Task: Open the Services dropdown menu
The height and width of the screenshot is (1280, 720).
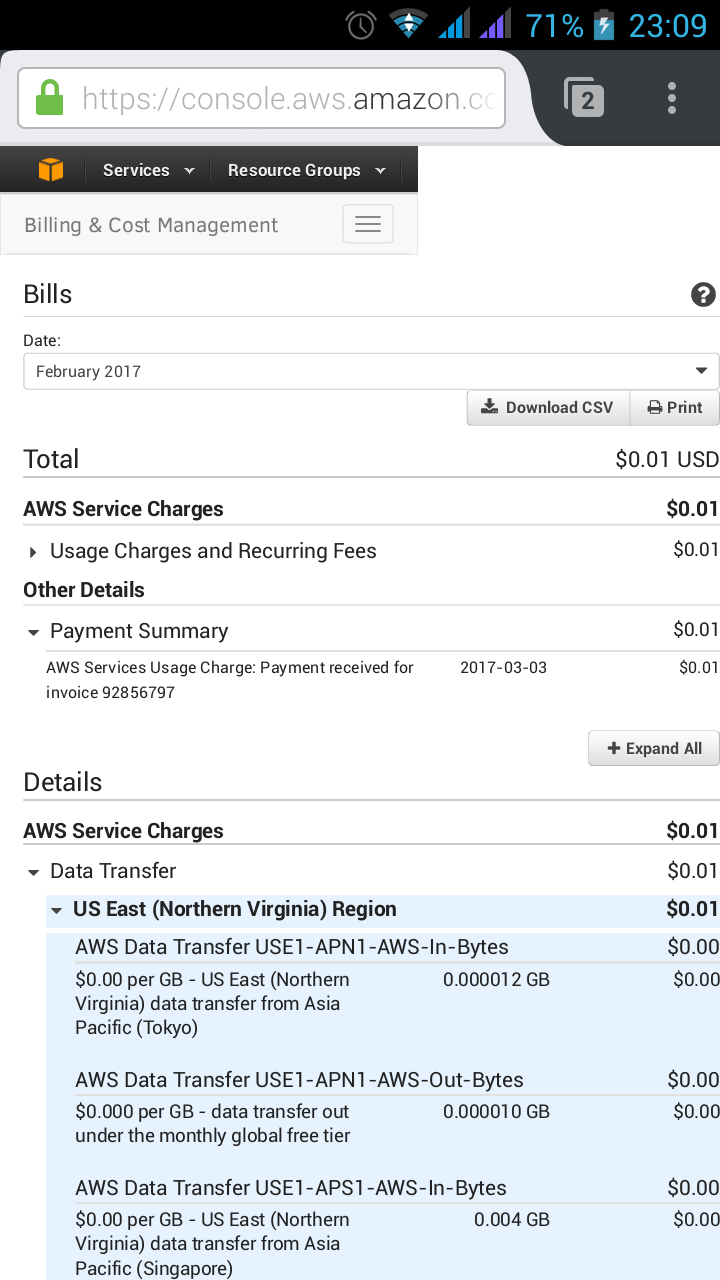Action: point(148,170)
